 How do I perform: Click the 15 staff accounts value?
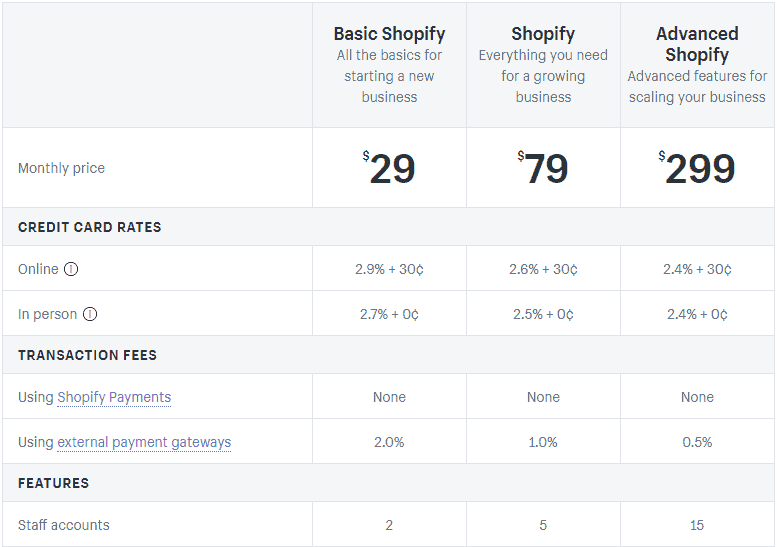click(x=697, y=525)
